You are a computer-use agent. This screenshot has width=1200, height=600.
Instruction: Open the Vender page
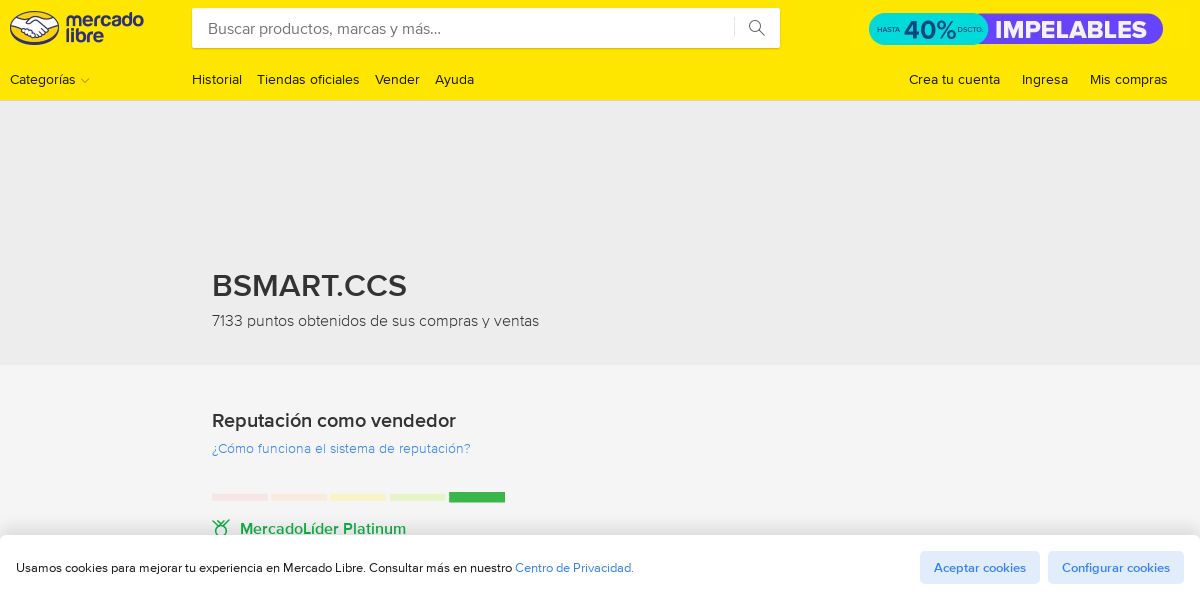click(x=397, y=80)
